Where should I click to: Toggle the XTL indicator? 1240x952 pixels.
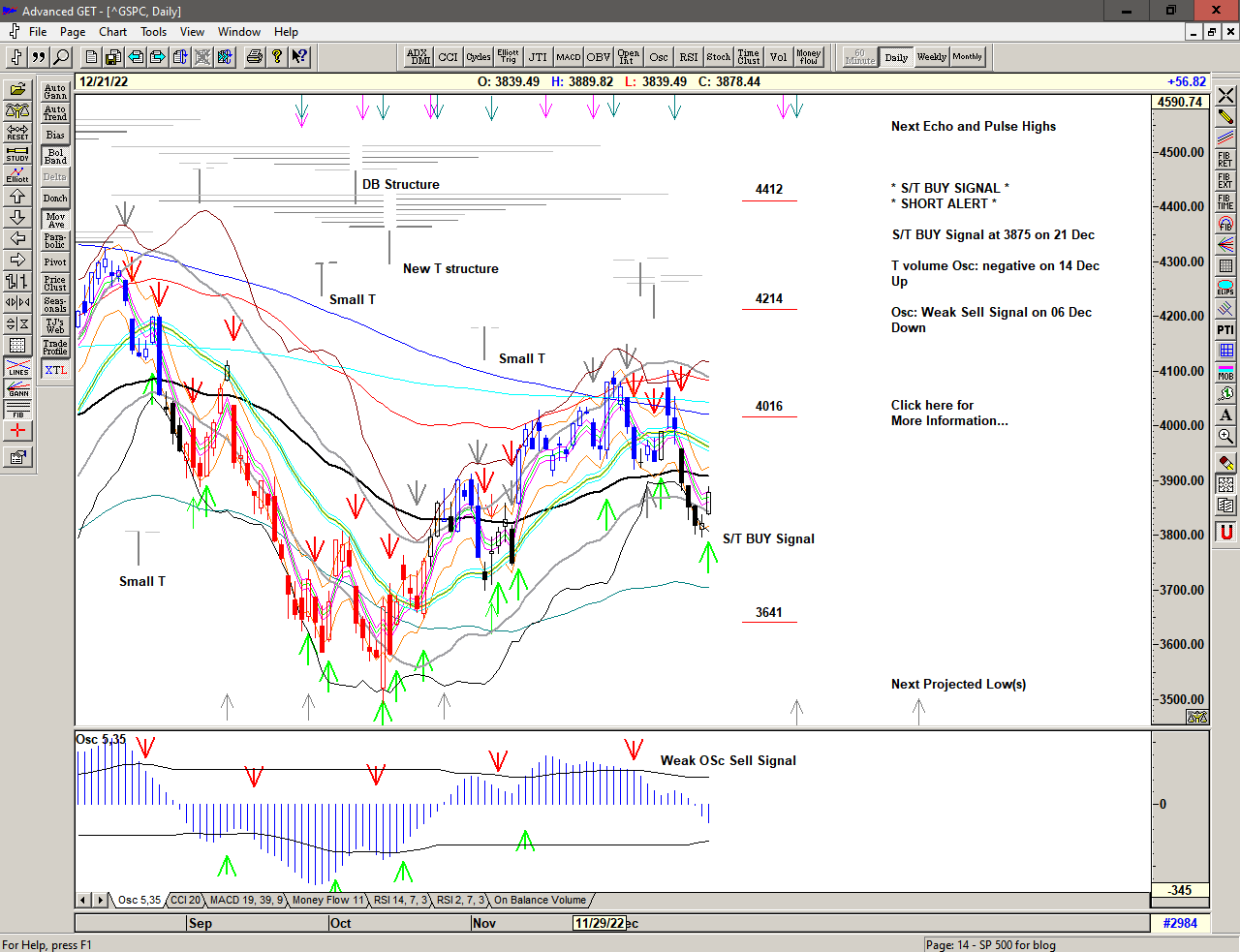(55, 370)
